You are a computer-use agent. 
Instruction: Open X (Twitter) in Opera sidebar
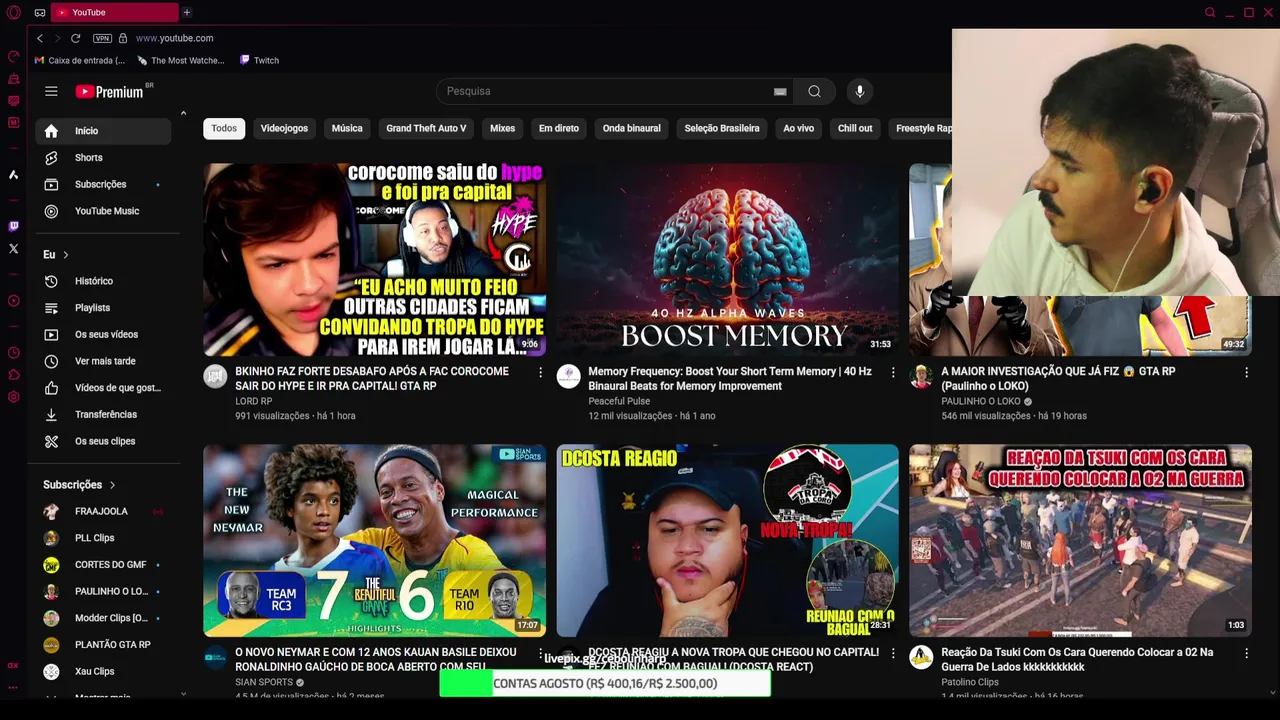pos(13,248)
